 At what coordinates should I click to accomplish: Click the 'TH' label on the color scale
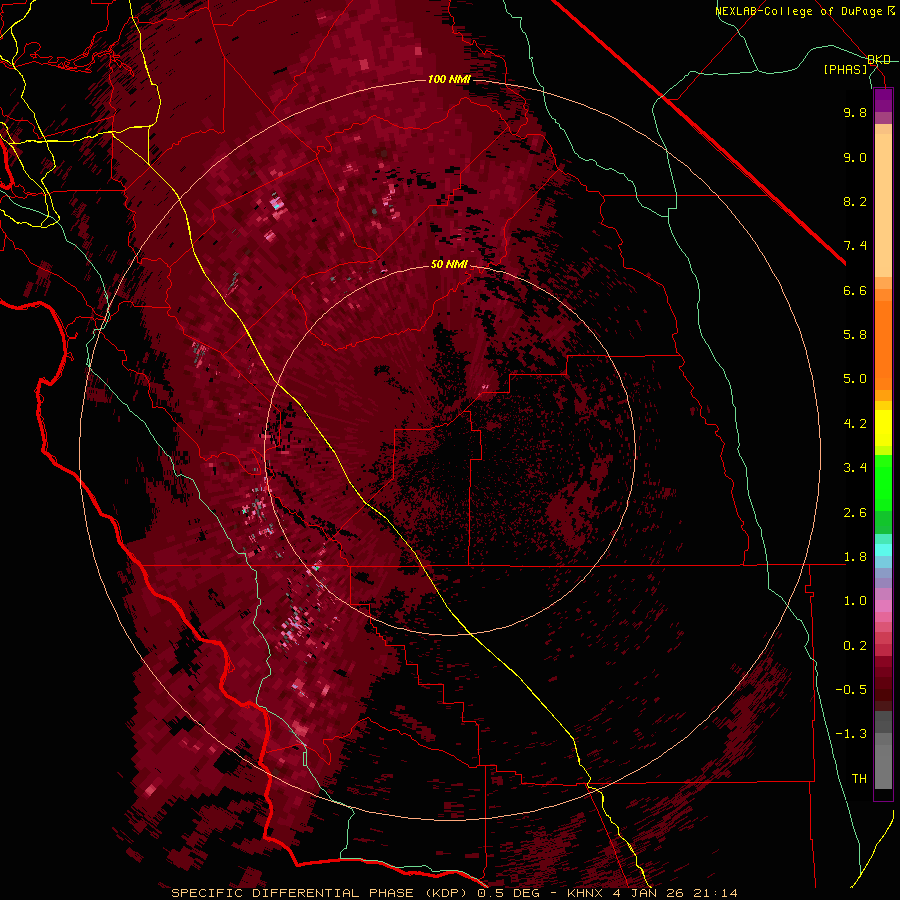[x=859, y=779]
